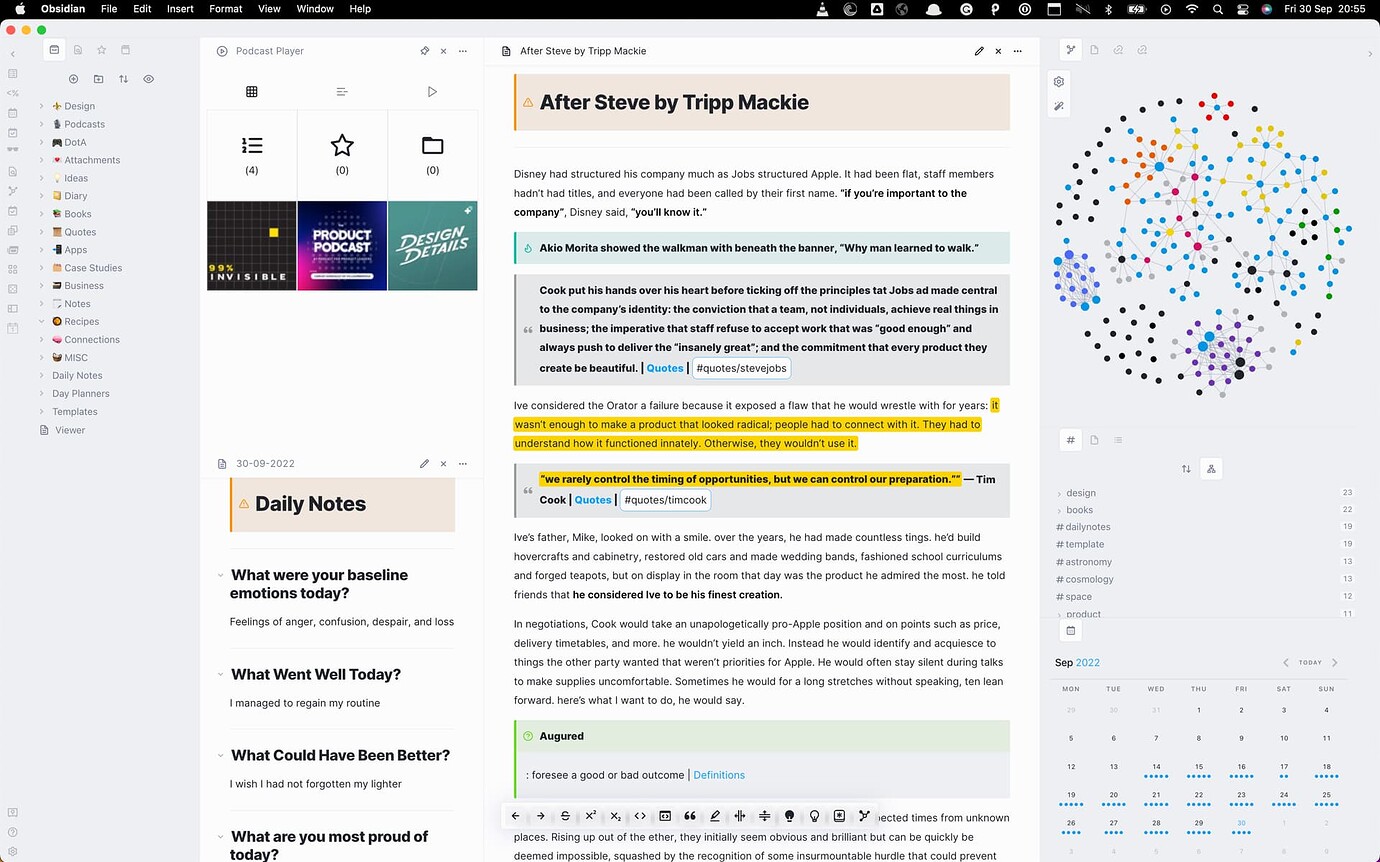Viewport: 1380px width, 862px height.
Task: Open the podcast favorites star tile
Action: 342,154
